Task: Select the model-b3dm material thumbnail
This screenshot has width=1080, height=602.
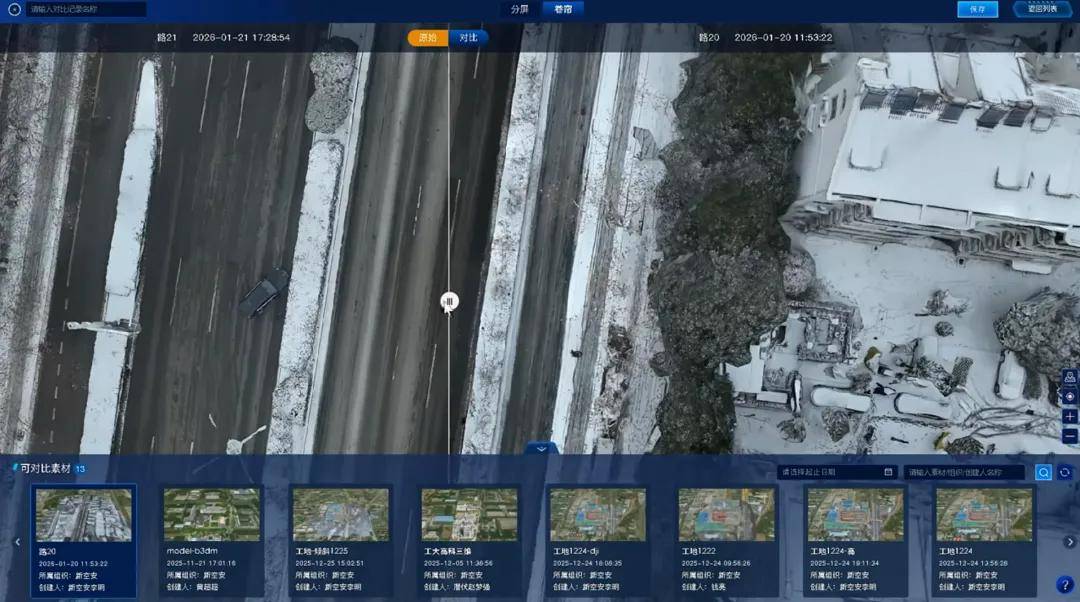Action: [x=211, y=514]
